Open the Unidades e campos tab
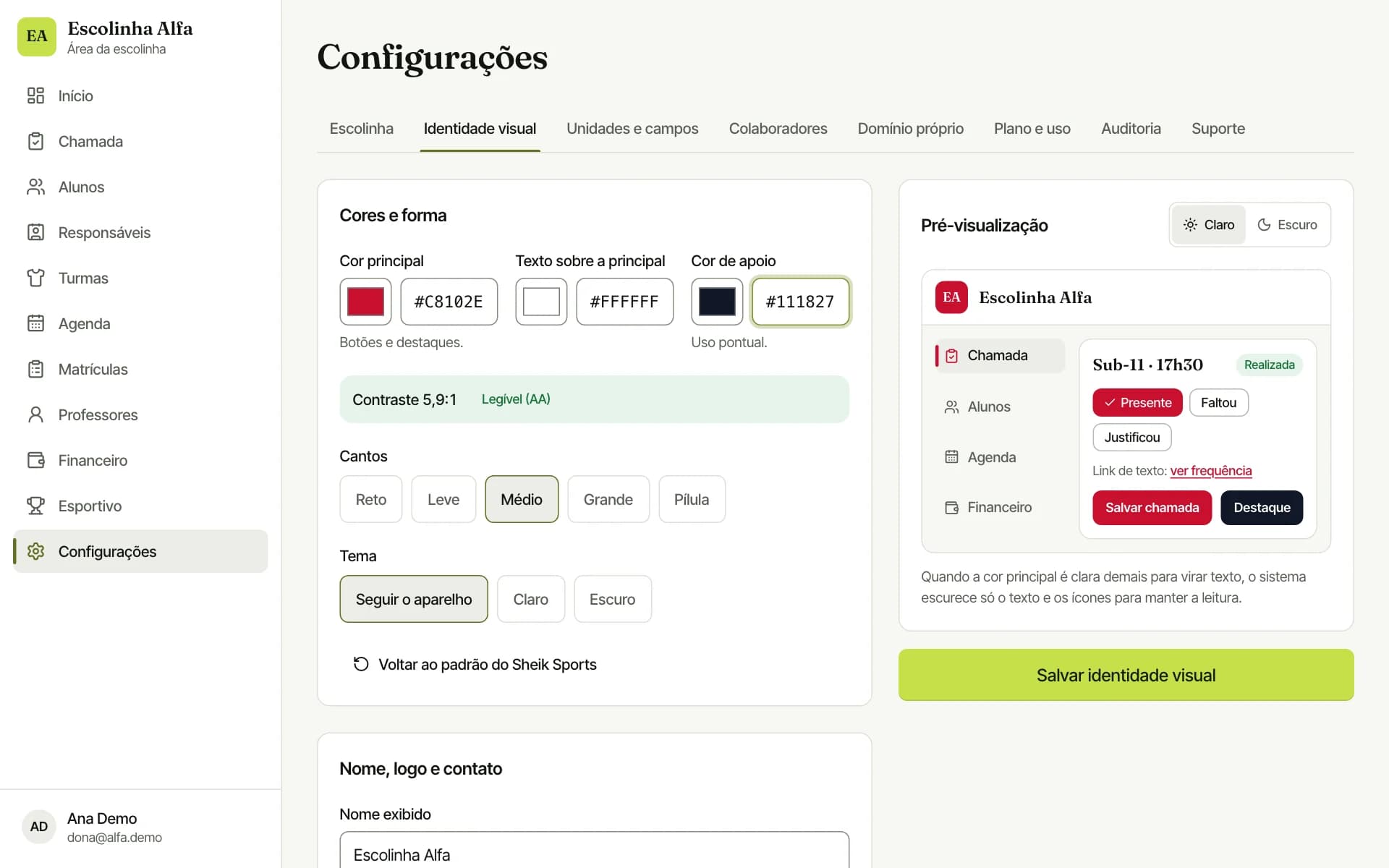 point(632,129)
